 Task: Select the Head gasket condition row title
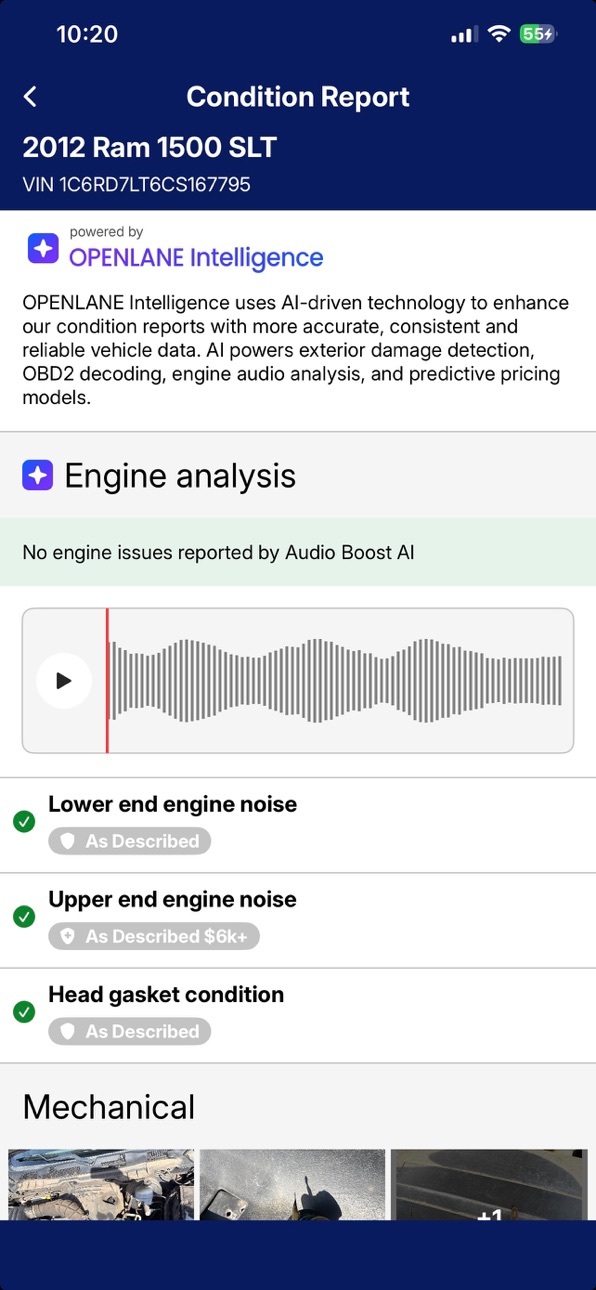(x=166, y=994)
